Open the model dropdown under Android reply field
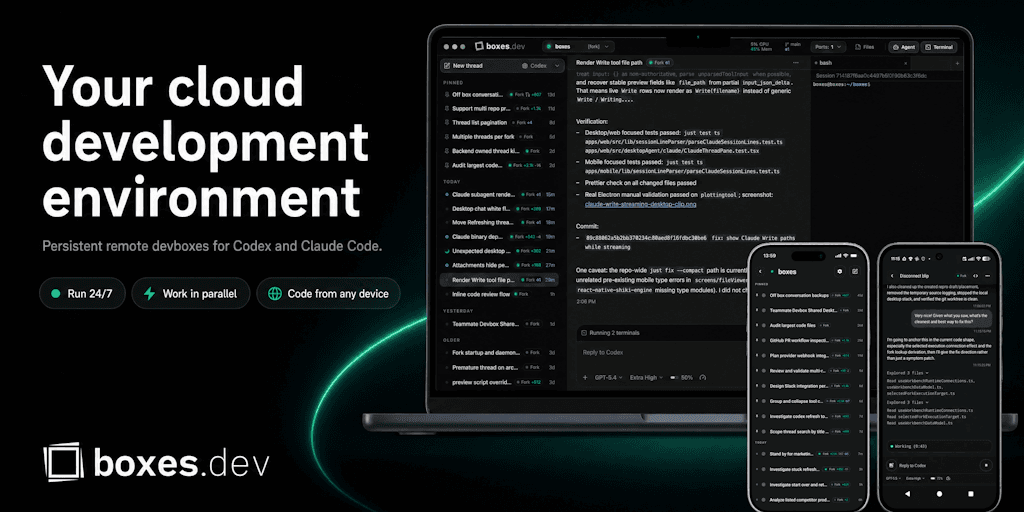The image size is (1024, 512). (x=893, y=479)
